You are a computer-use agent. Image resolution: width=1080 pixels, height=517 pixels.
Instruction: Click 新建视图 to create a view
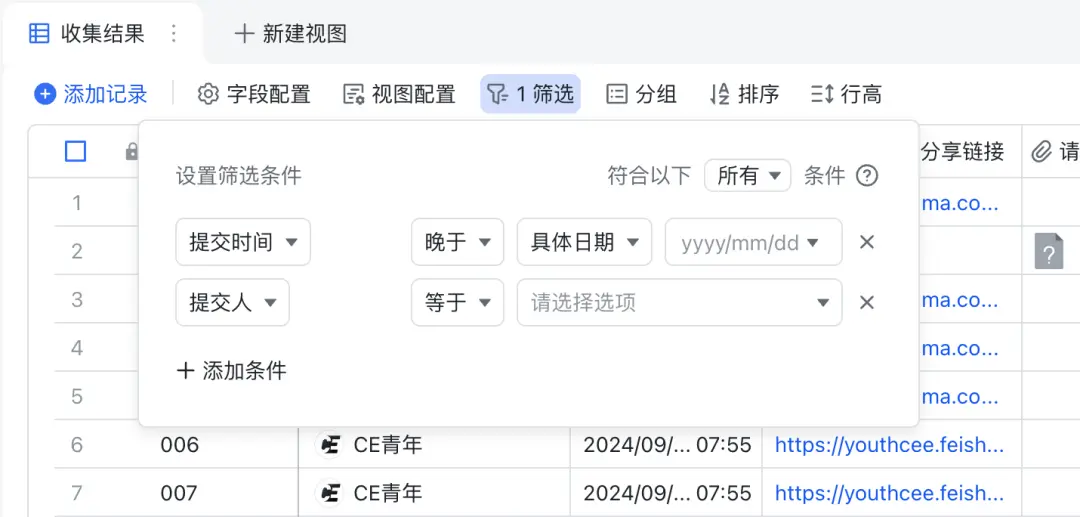tap(291, 34)
